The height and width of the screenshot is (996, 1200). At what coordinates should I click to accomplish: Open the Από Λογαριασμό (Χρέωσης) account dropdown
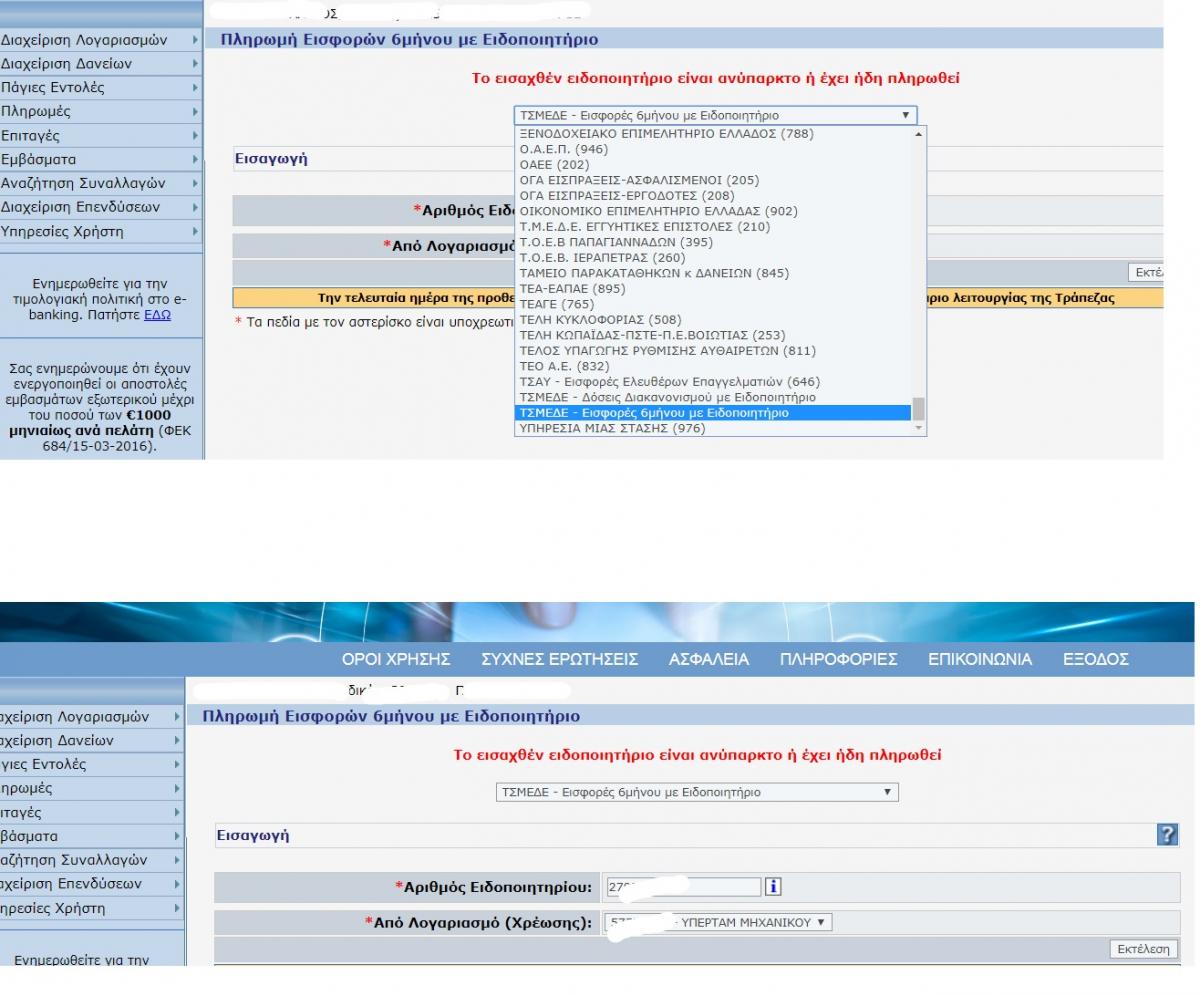point(719,923)
